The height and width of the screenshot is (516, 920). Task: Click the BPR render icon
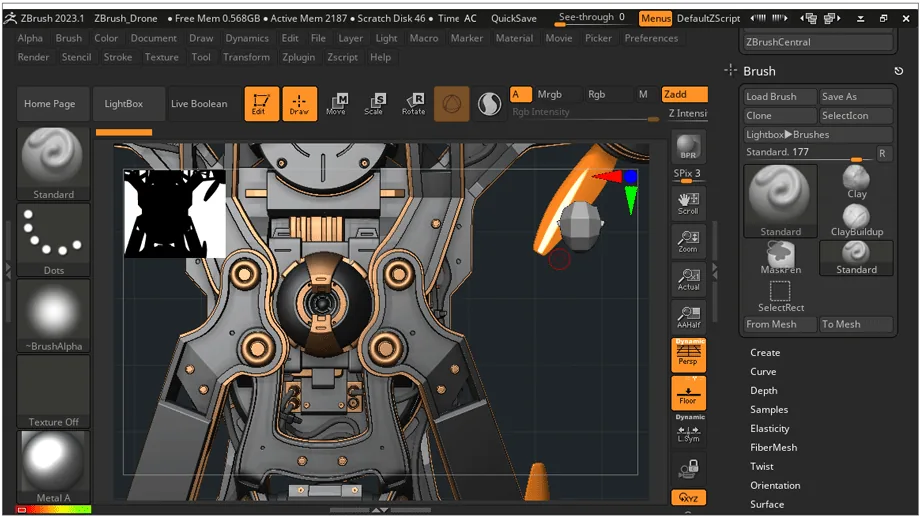(x=688, y=146)
